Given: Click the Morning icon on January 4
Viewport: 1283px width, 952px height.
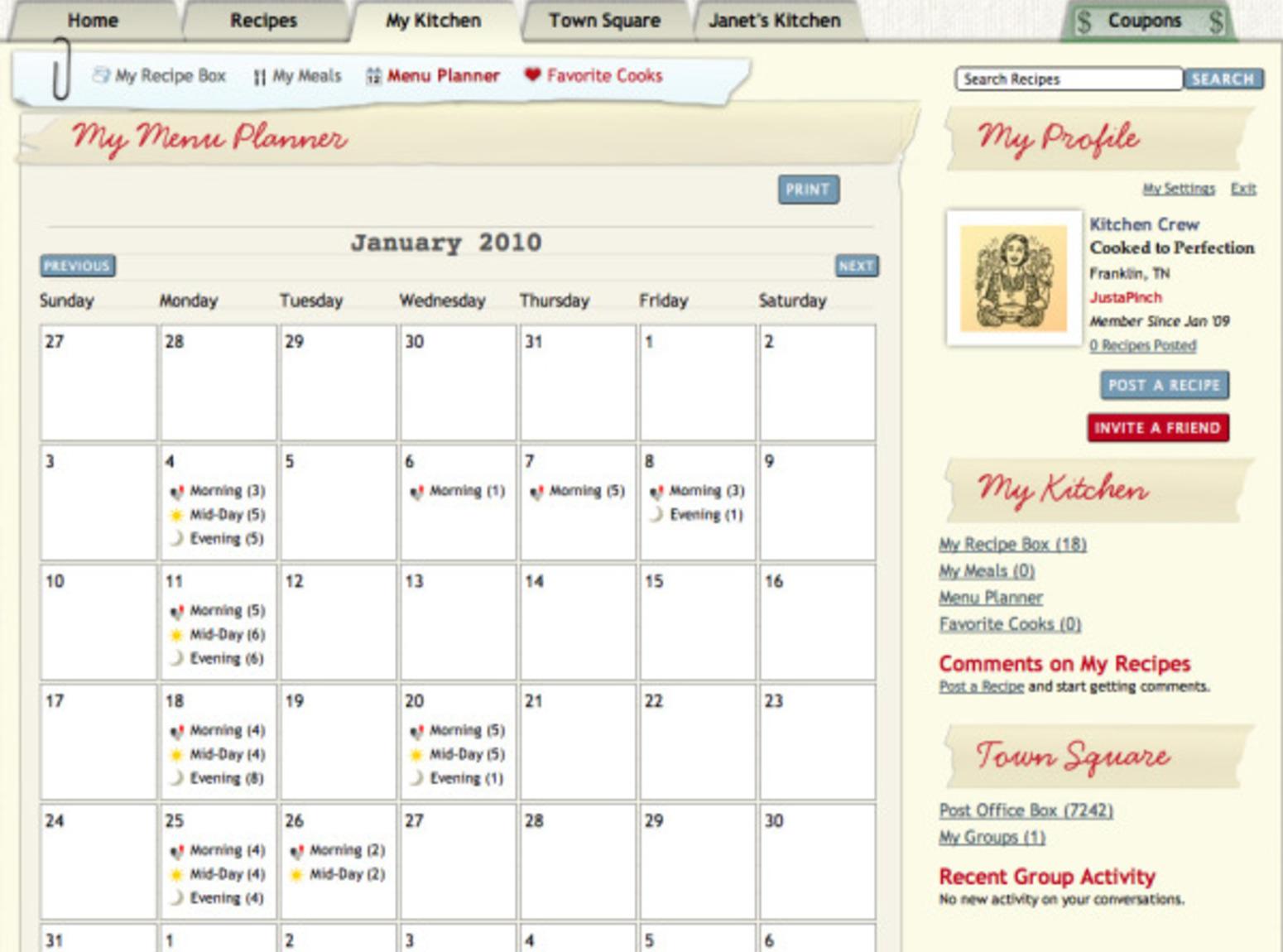Looking at the screenshot, I should pyautogui.click(x=176, y=490).
